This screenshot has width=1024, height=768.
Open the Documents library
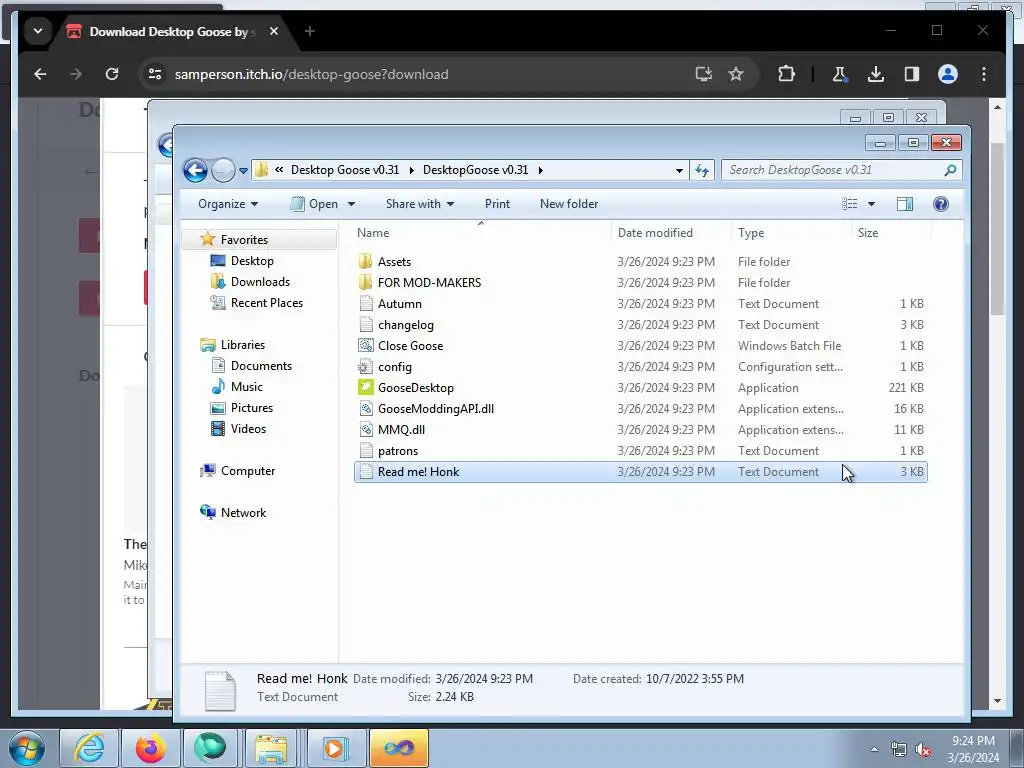tap(261, 366)
